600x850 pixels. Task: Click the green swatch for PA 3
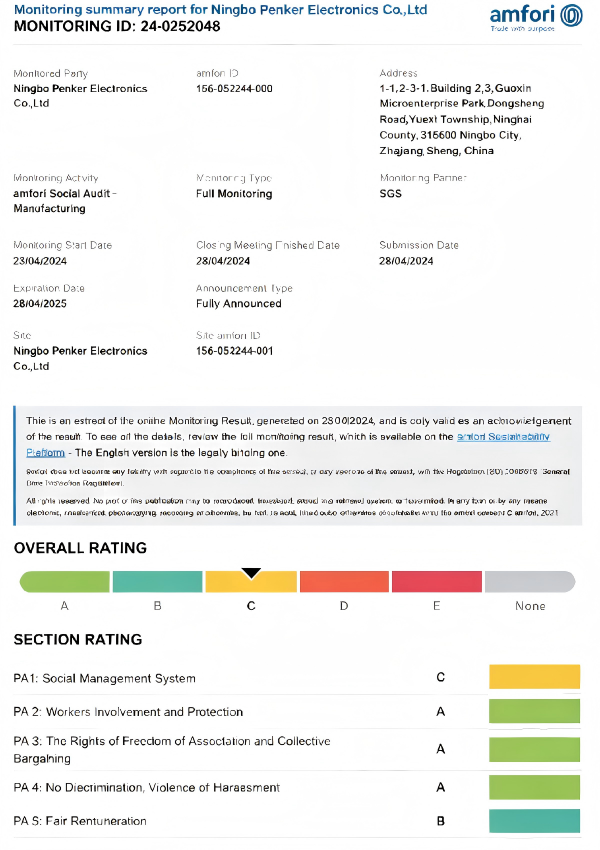(x=534, y=749)
